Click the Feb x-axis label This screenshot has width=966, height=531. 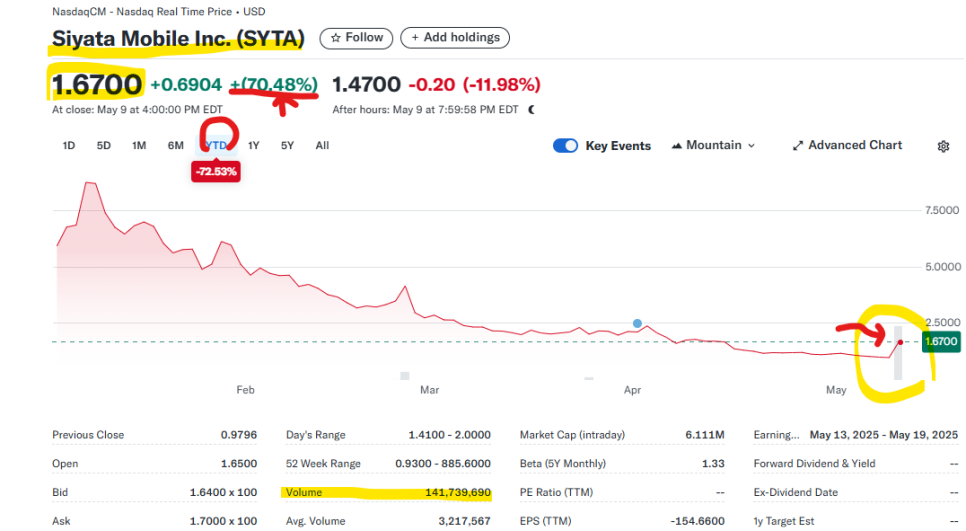coord(245,390)
